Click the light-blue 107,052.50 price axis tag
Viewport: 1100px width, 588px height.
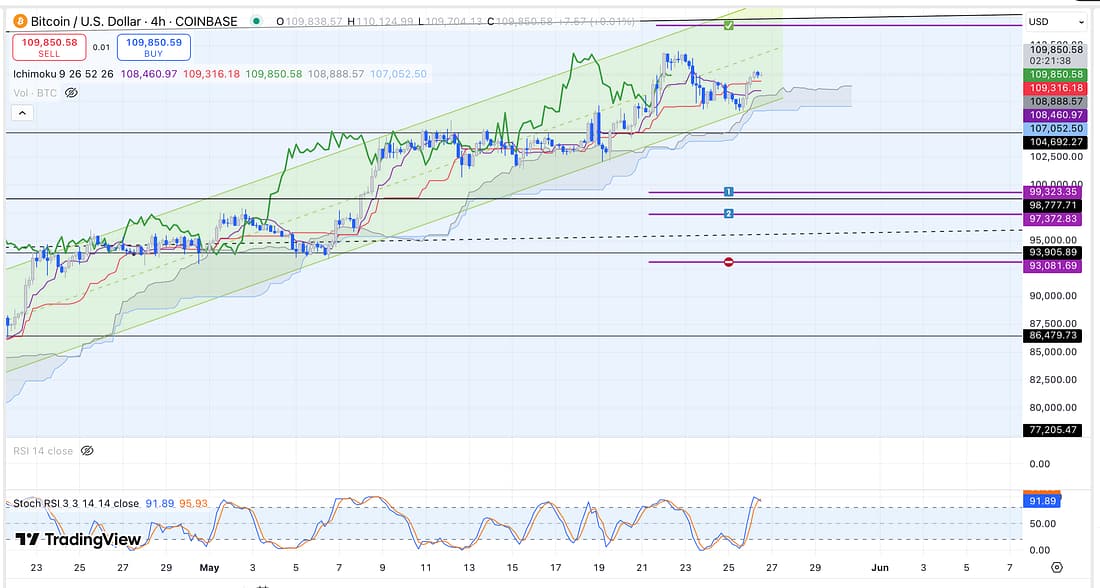tap(1057, 128)
